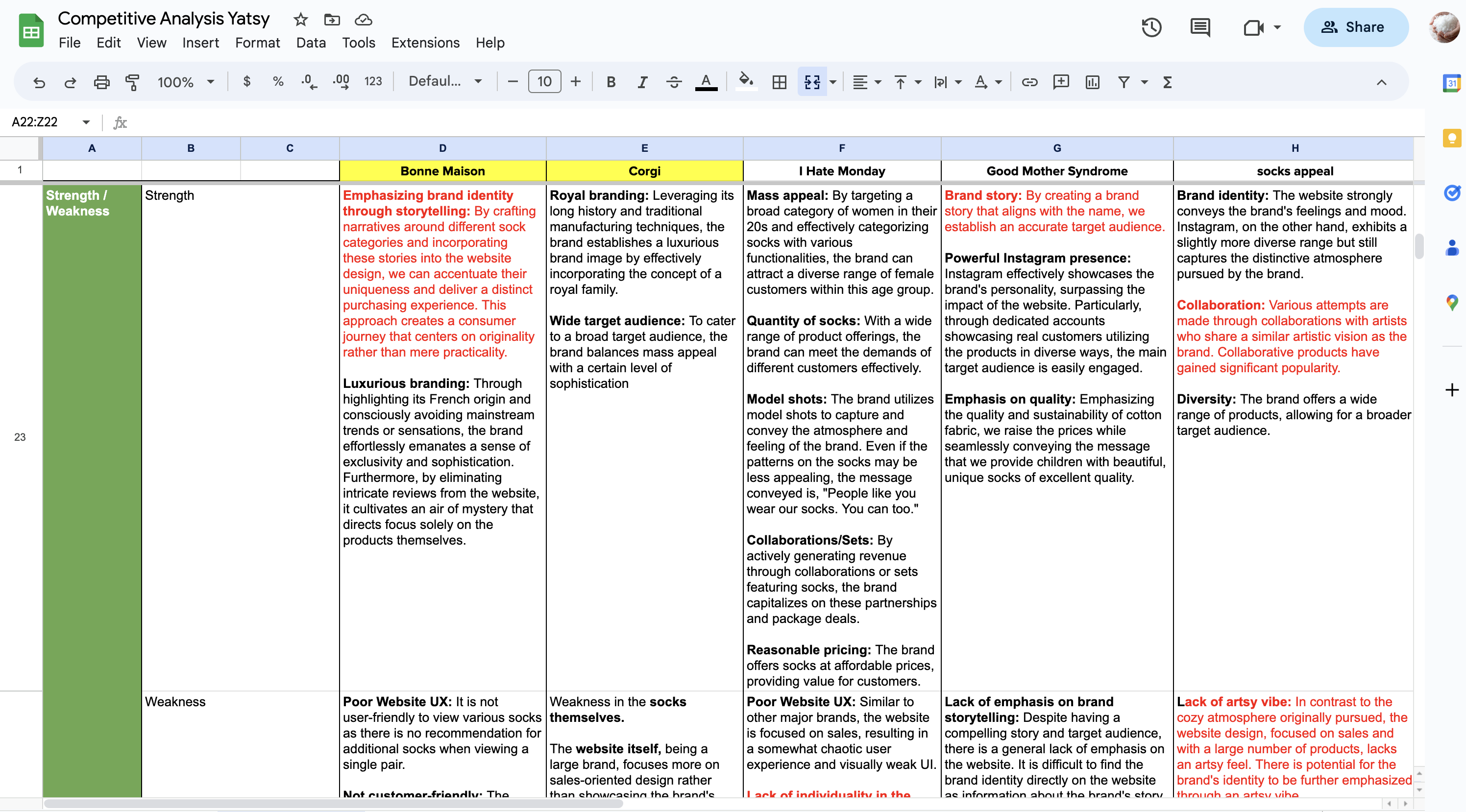Open the Edit menu

coord(108,43)
